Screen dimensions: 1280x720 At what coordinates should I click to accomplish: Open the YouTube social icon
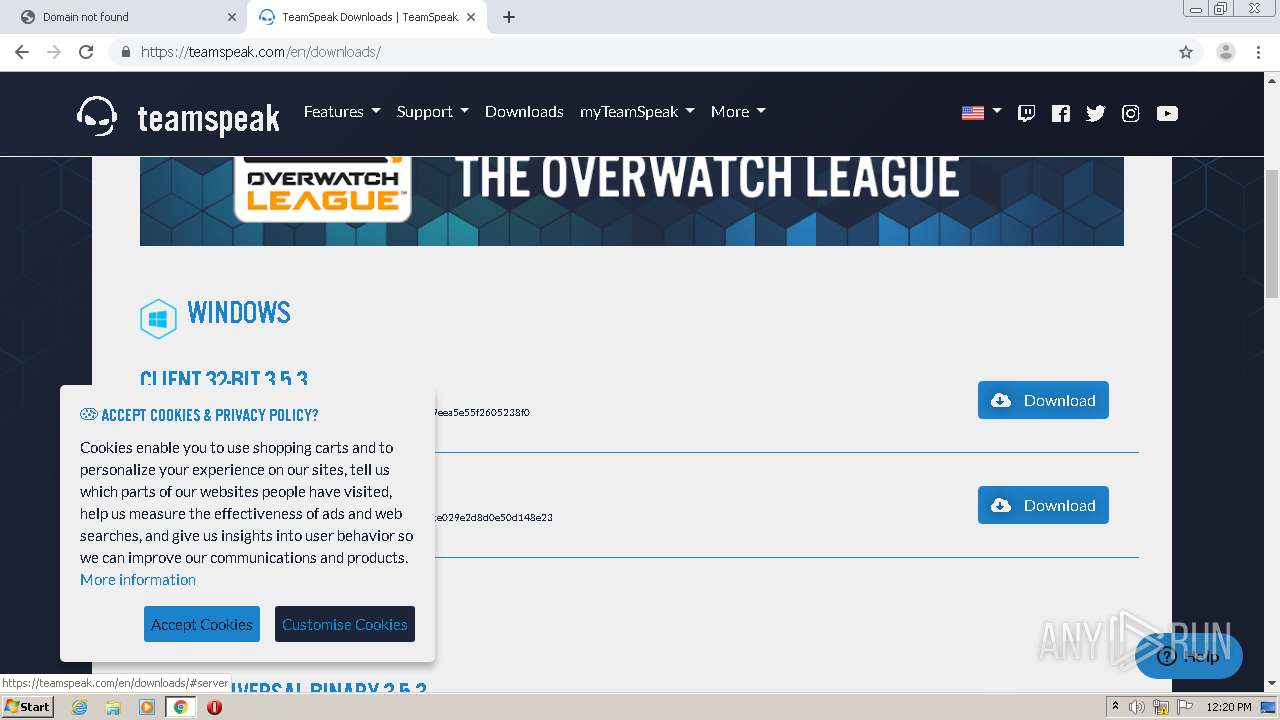point(1167,113)
